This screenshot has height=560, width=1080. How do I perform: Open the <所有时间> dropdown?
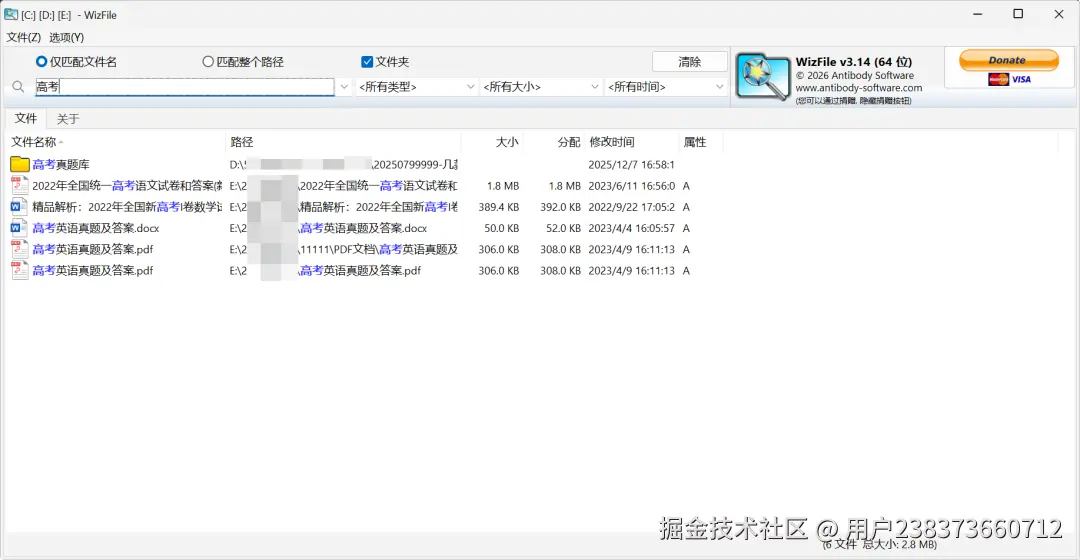point(665,87)
